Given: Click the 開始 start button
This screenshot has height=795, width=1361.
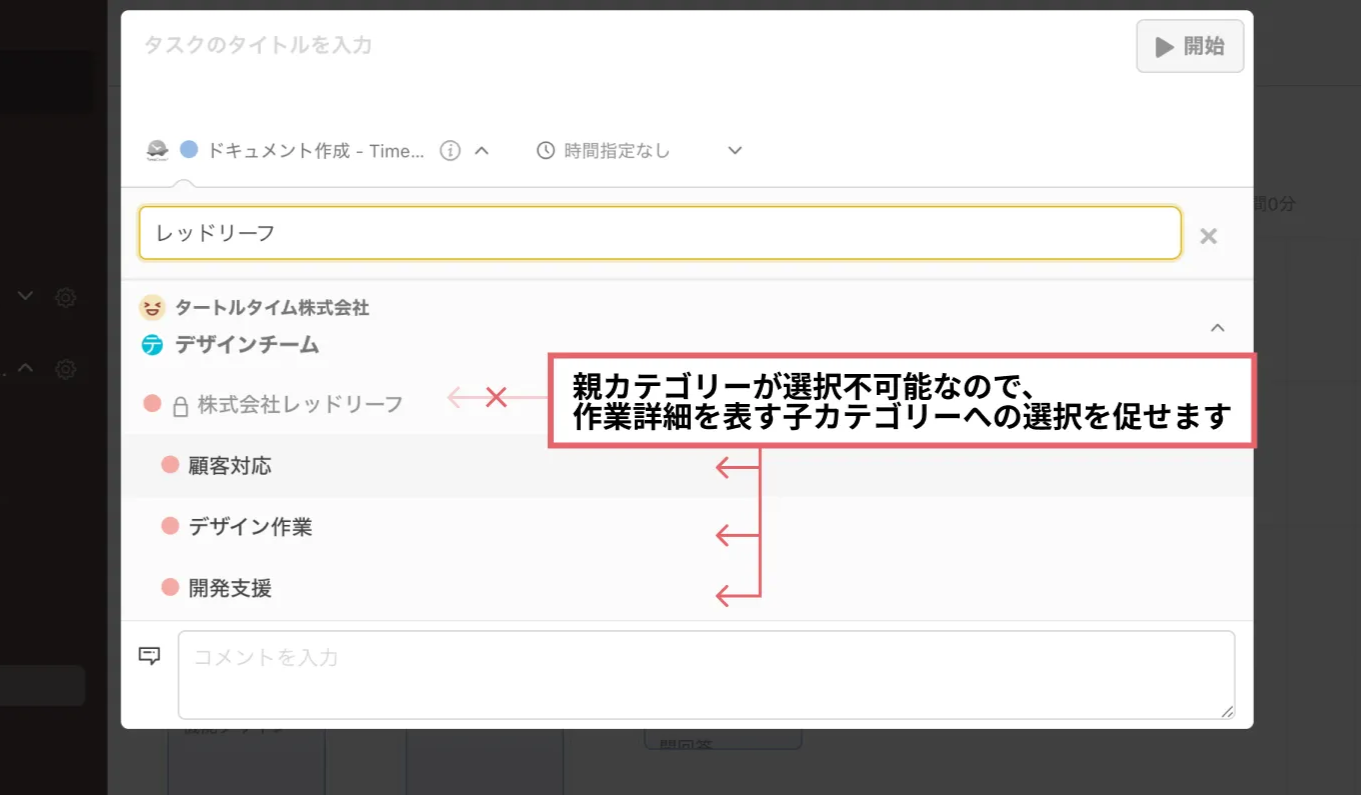Looking at the screenshot, I should [x=1189, y=46].
